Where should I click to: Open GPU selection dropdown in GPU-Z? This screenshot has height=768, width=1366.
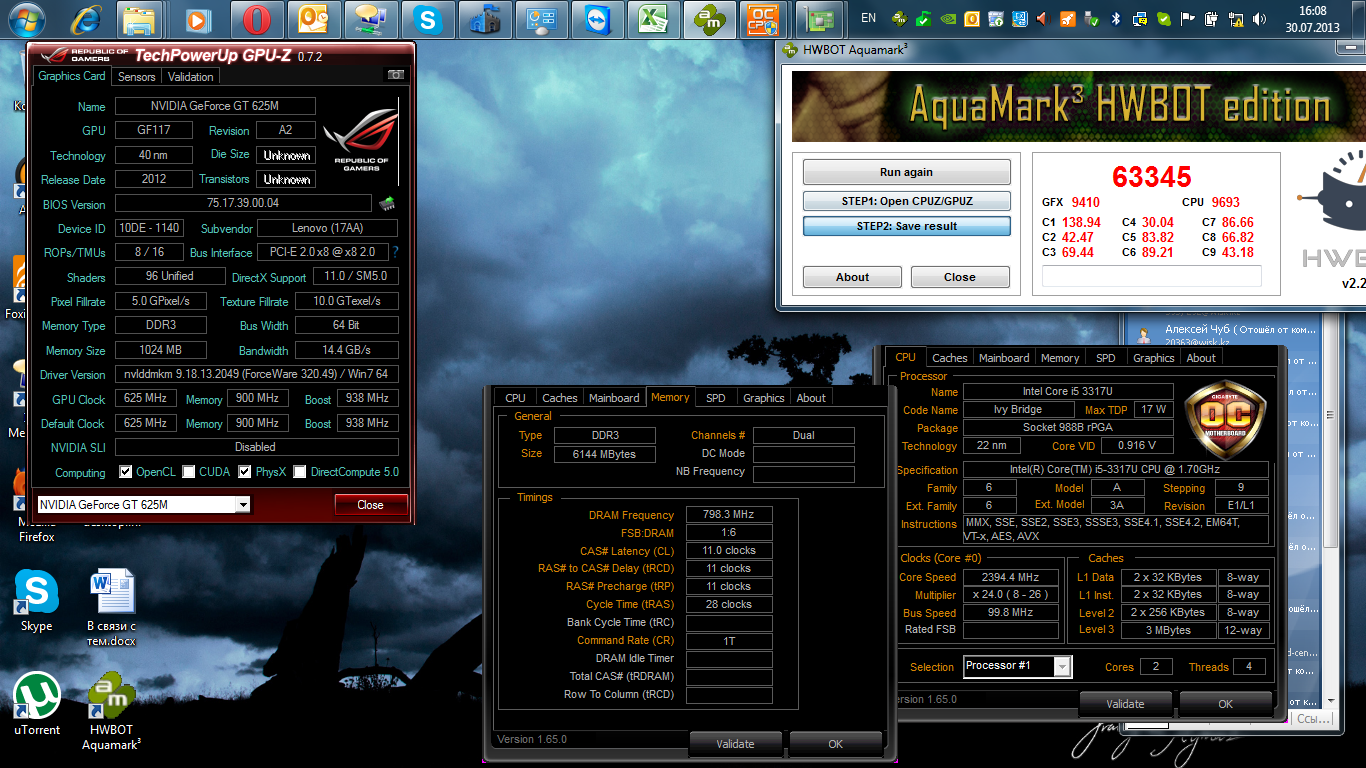243,505
